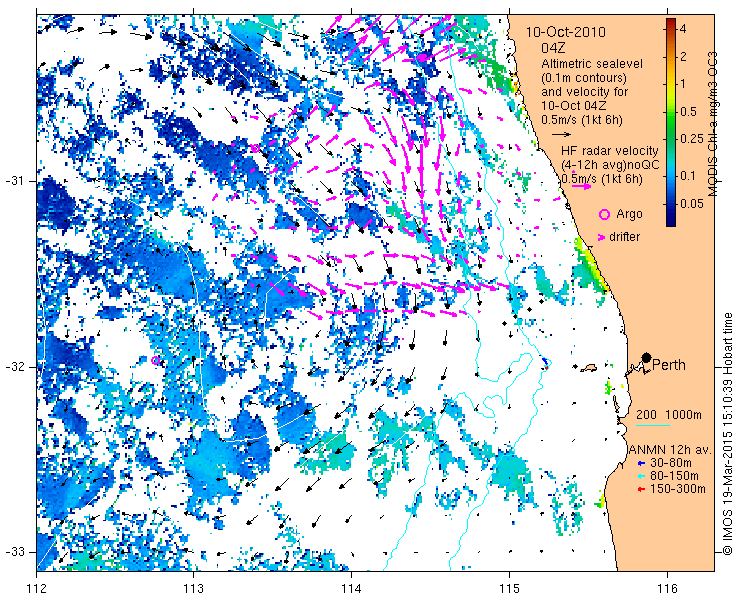
Task: Click the colorbar value '0.25'
Action: tap(691, 139)
